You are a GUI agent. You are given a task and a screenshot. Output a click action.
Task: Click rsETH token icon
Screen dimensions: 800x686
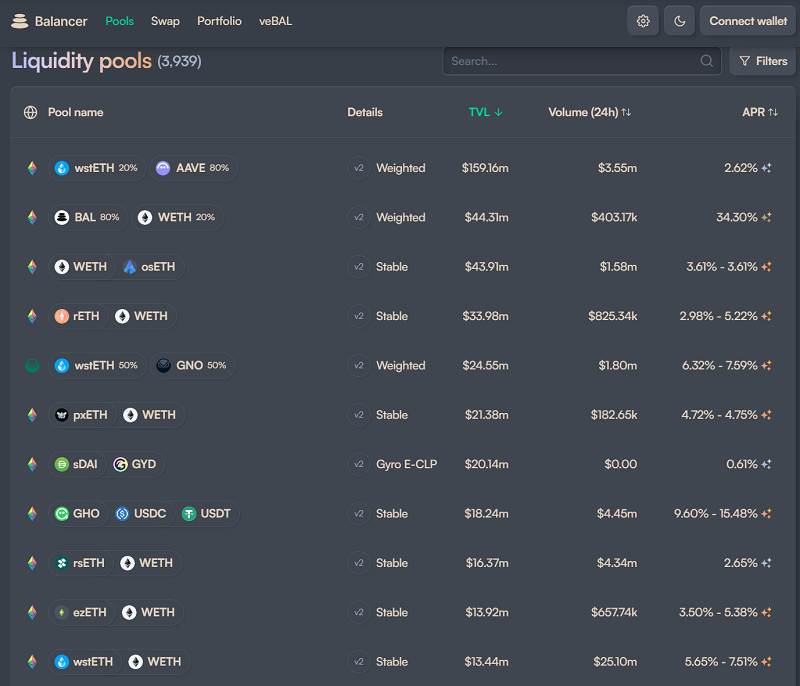[x=62, y=563]
